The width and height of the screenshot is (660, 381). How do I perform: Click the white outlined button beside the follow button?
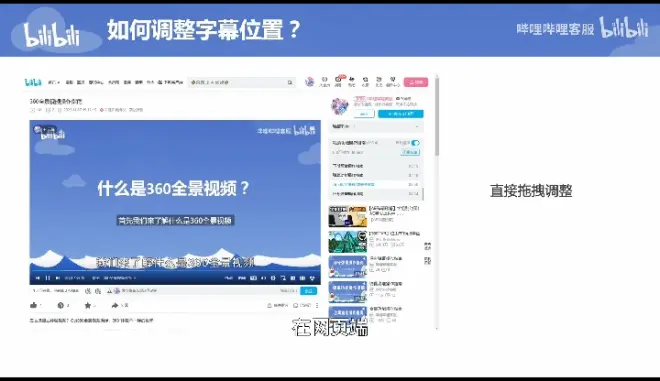(x=364, y=114)
